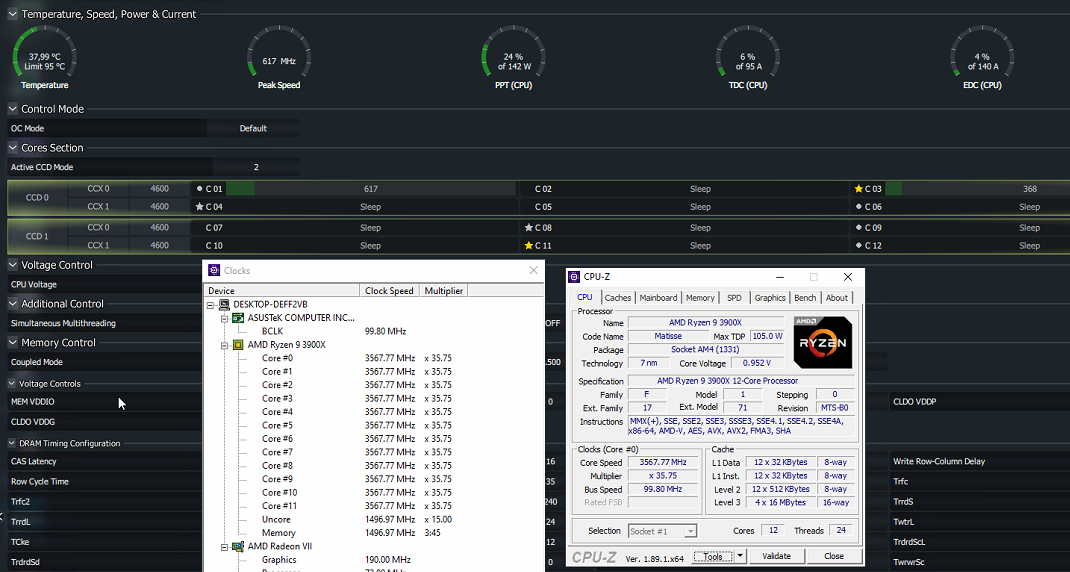
Task: Click the CCD 0 CCX 0 speed 4600
Action: 160,188
